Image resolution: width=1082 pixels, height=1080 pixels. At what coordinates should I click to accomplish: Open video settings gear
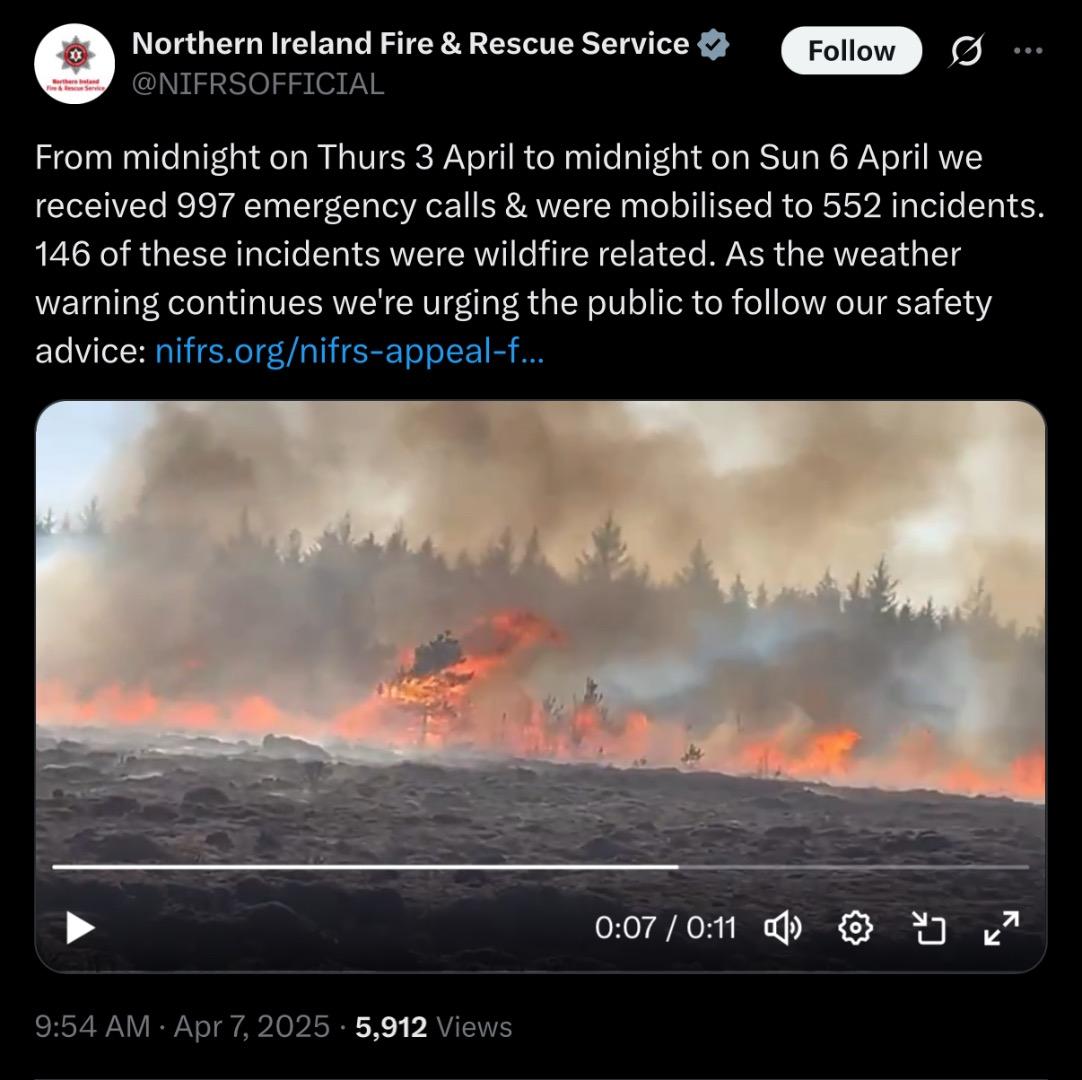tap(856, 927)
